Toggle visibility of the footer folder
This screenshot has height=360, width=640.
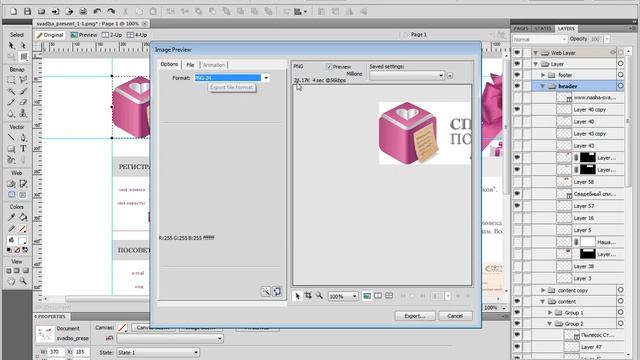pos(517,75)
